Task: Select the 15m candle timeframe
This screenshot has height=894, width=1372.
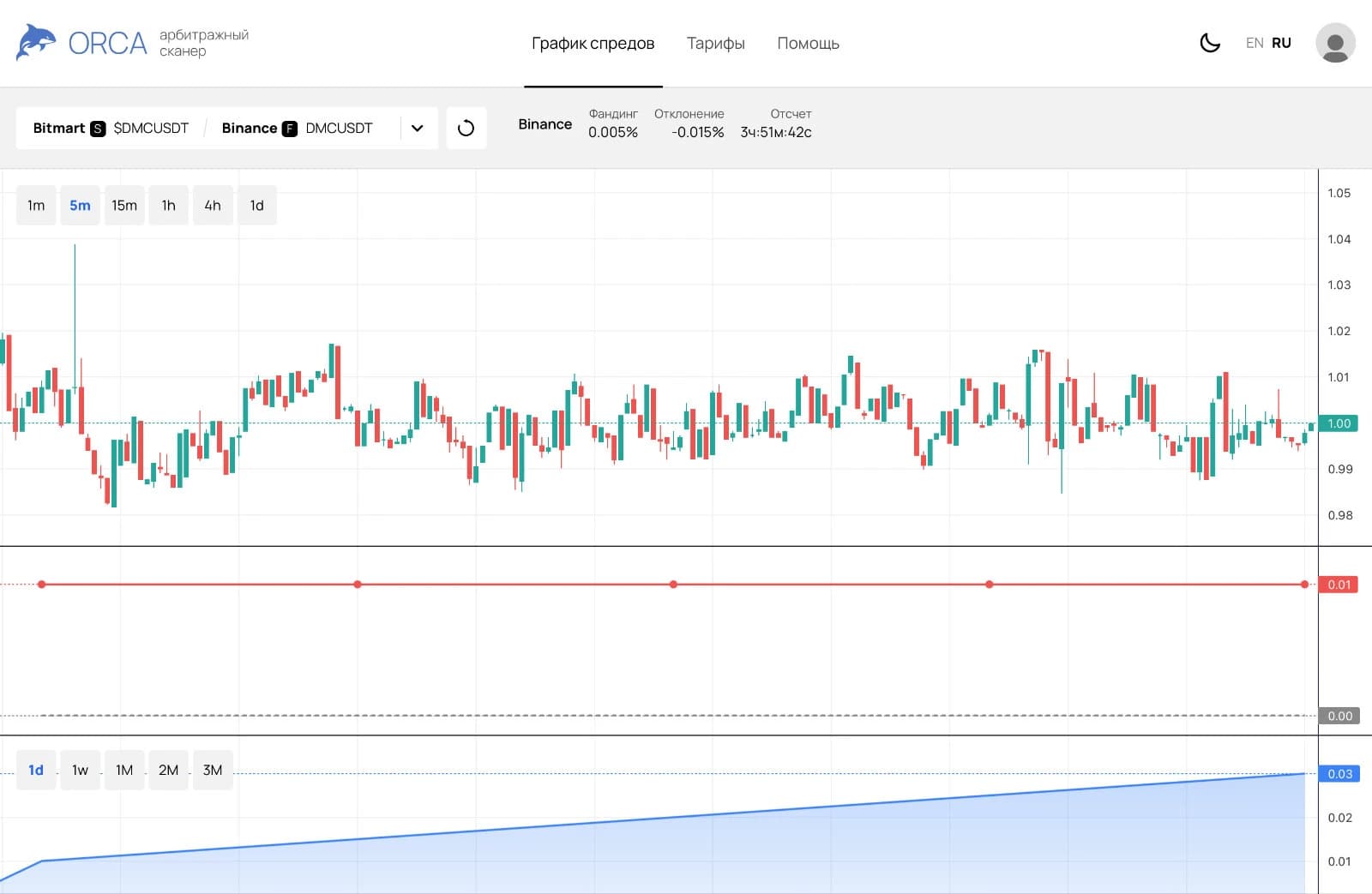Action: 124,206
